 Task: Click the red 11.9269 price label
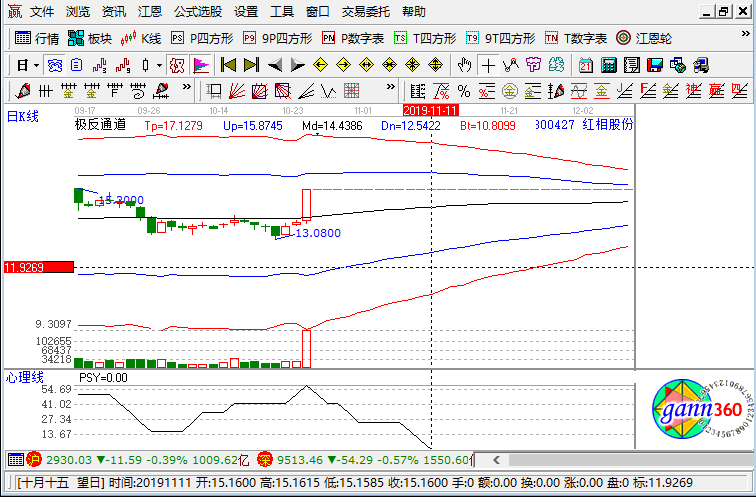click(x=39, y=267)
